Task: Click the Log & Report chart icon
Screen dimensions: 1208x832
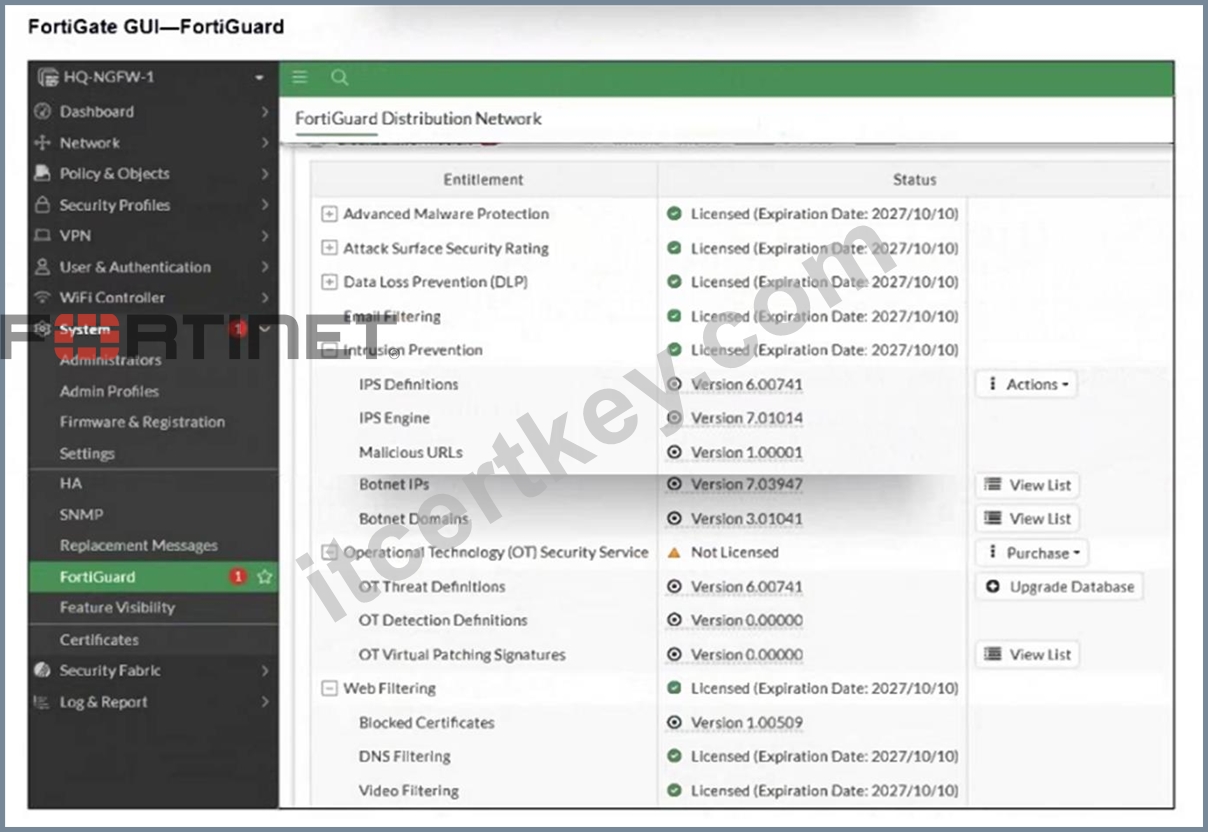Action: [x=42, y=702]
